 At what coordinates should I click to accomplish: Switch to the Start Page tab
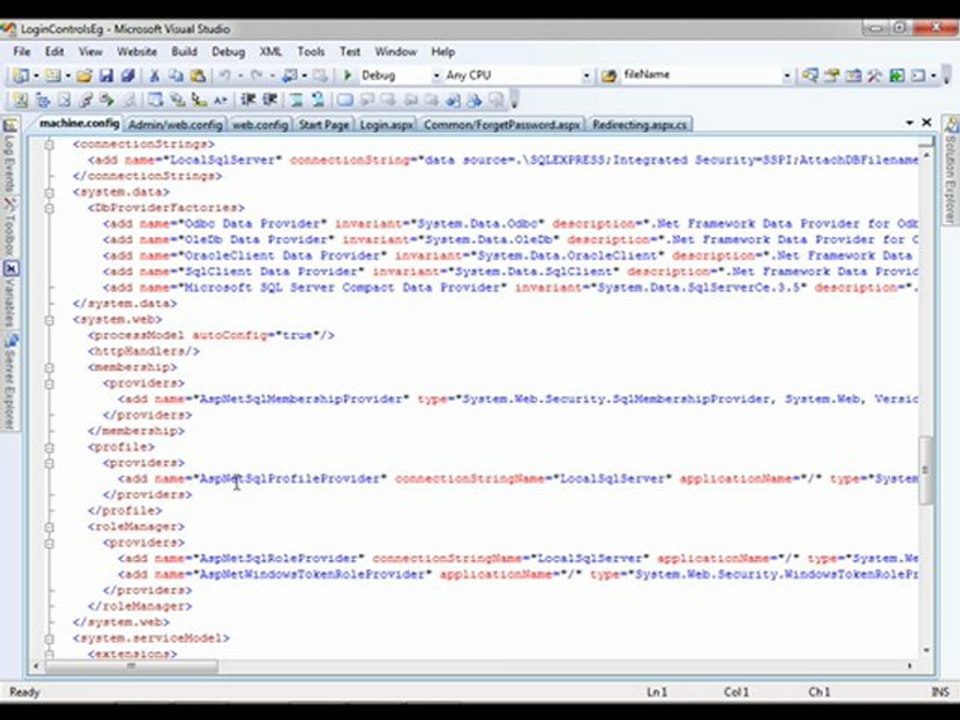(x=323, y=125)
